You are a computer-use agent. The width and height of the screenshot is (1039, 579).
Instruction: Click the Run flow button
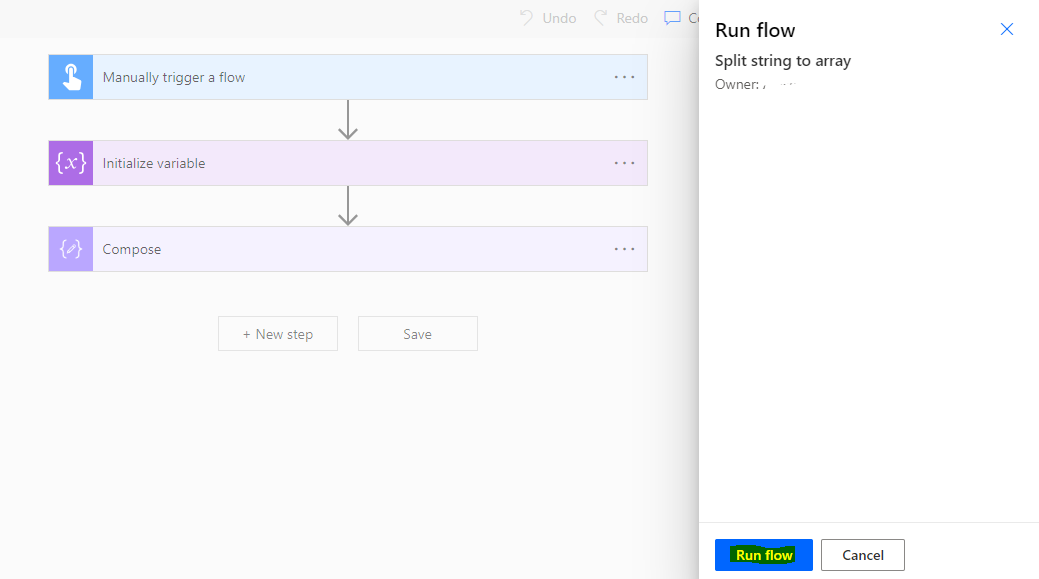[x=763, y=555]
